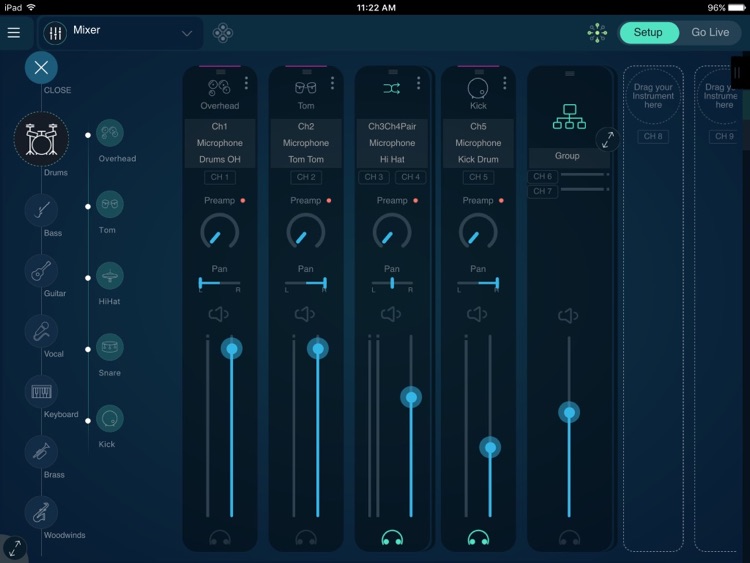The height and width of the screenshot is (563, 750).
Task: Select the Keyboard instrument category
Action: point(41,392)
